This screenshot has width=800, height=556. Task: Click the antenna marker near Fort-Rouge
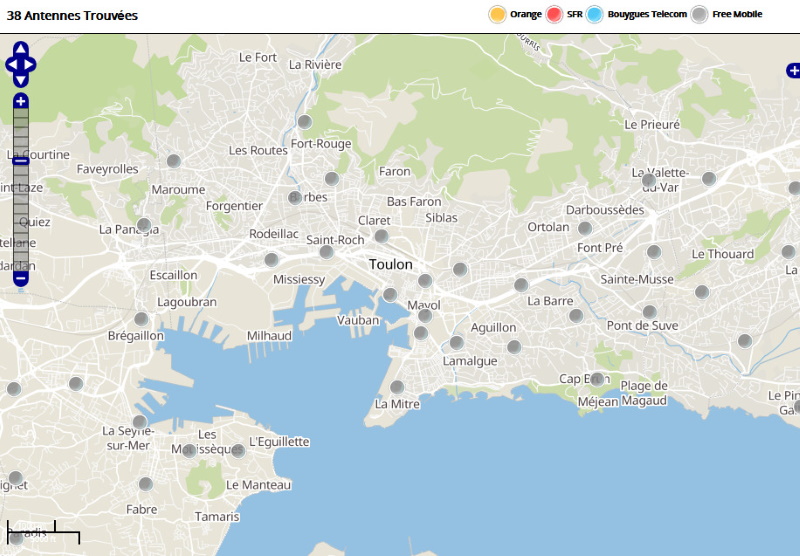click(305, 122)
